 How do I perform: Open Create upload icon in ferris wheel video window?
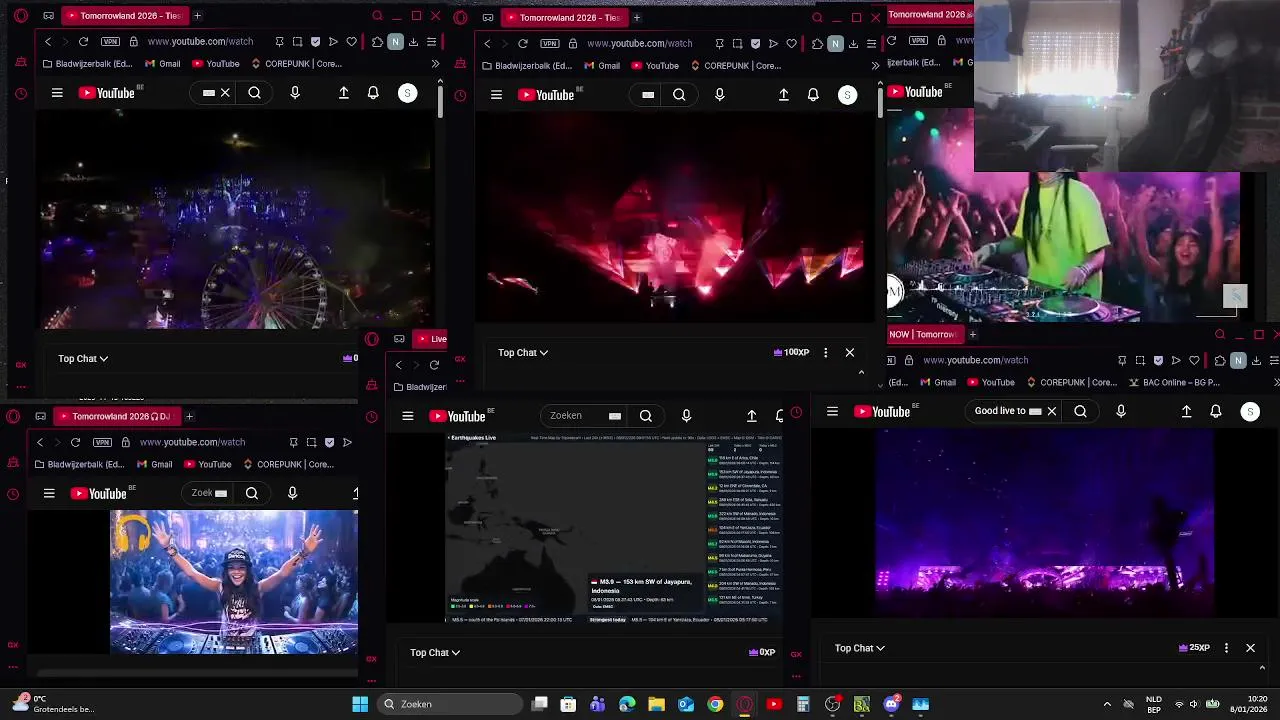[x=344, y=93]
